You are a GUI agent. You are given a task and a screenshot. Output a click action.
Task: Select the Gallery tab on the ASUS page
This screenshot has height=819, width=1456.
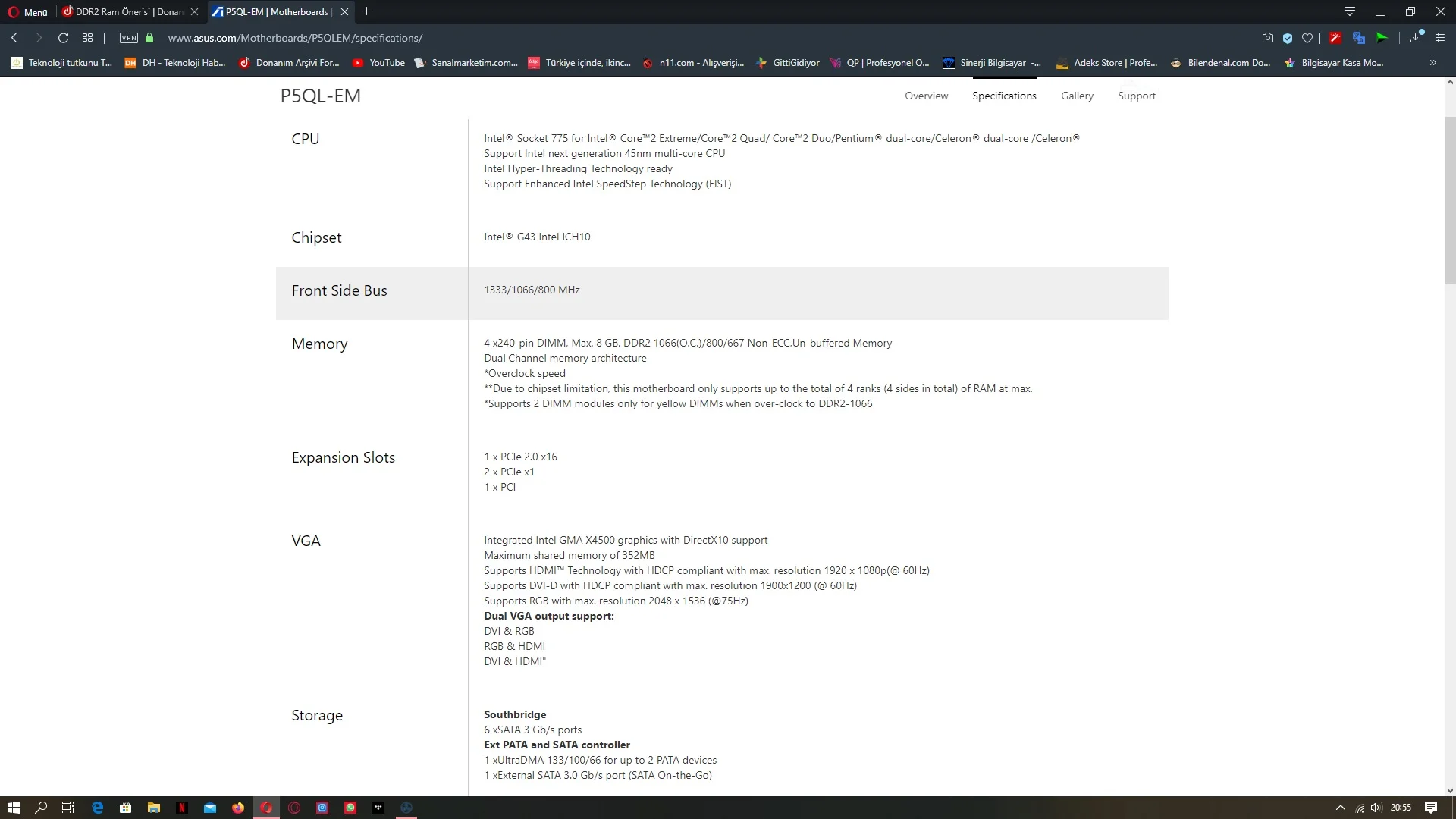coord(1077,96)
